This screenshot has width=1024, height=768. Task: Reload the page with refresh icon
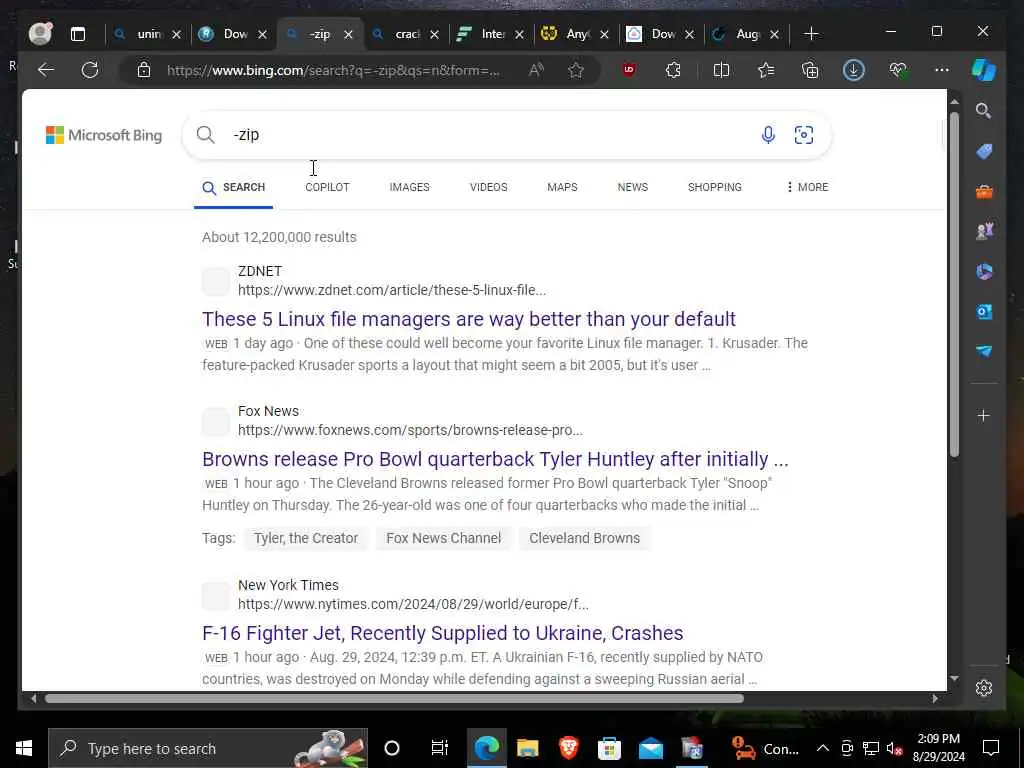click(x=90, y=70)
